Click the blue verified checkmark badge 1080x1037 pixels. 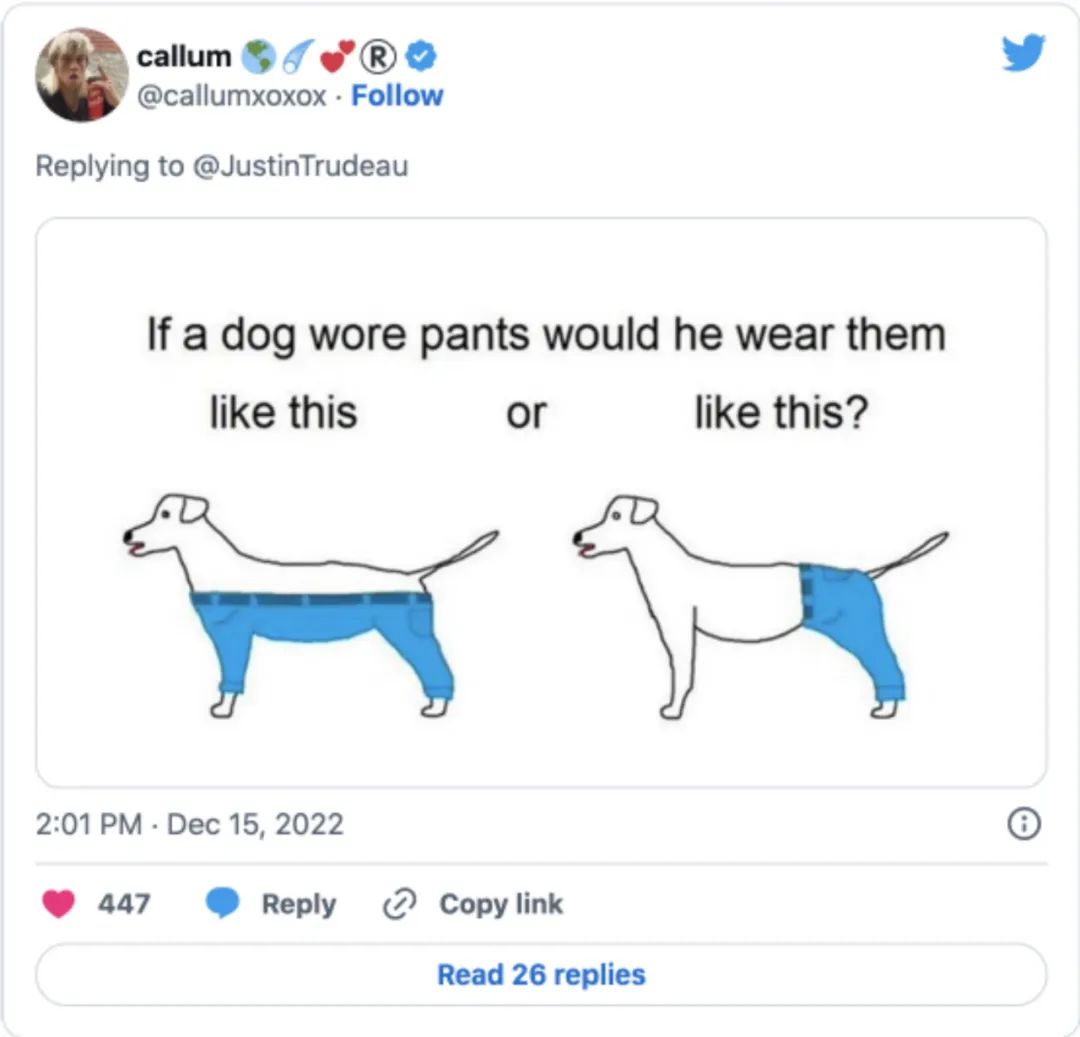(420, 56)
